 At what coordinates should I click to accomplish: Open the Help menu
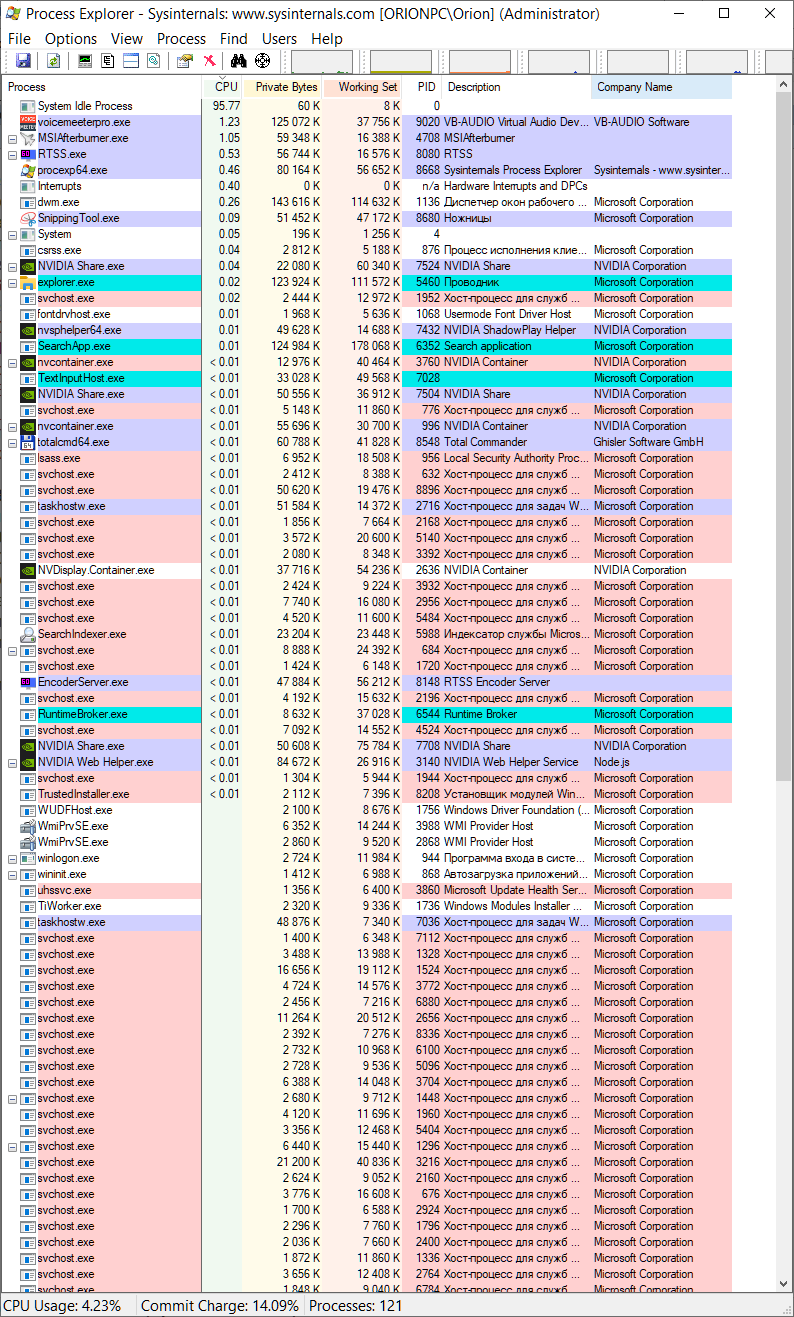click(x=327, y=38)
